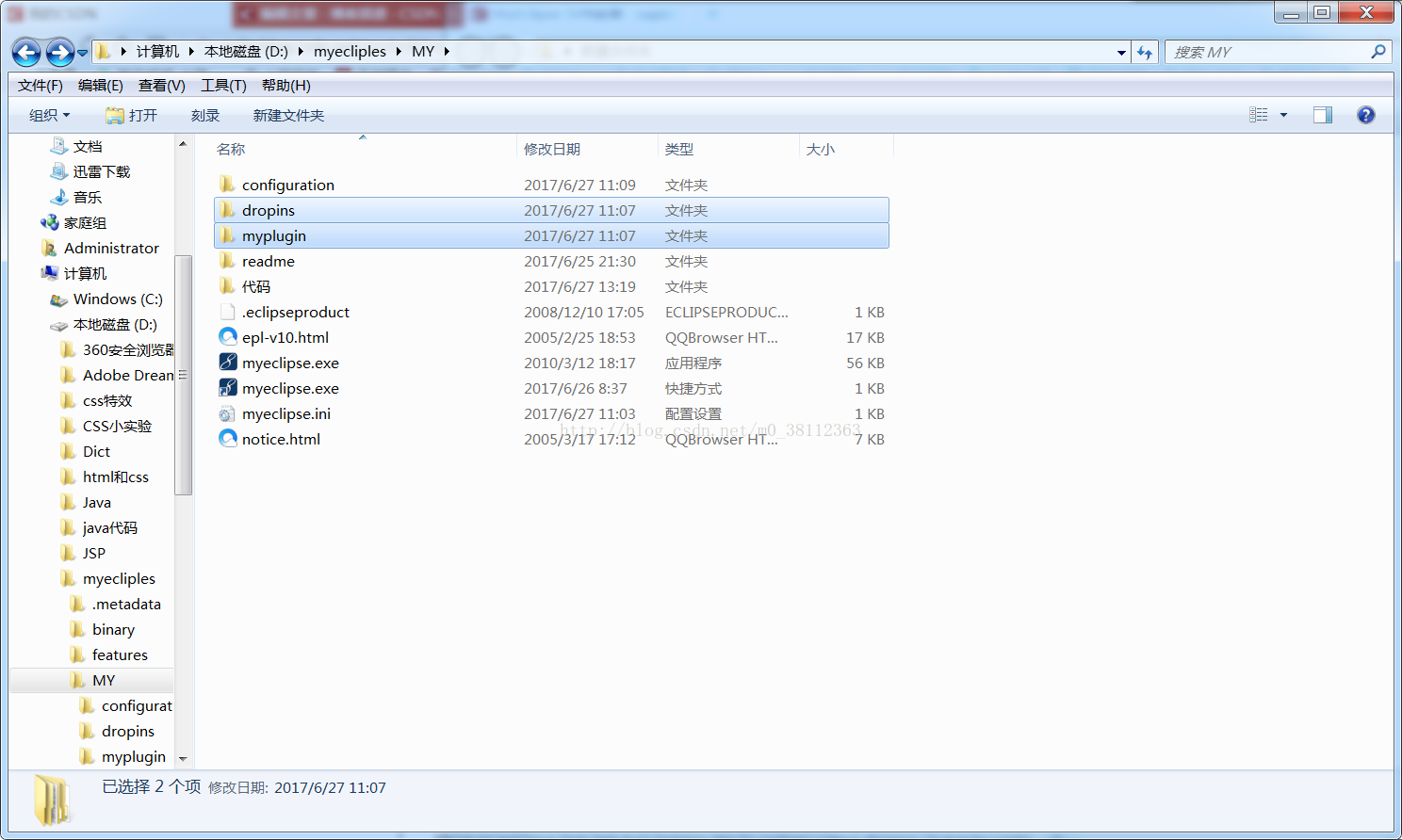
Task: Open the address bar history dropdown
Action: coord(1121,53)
